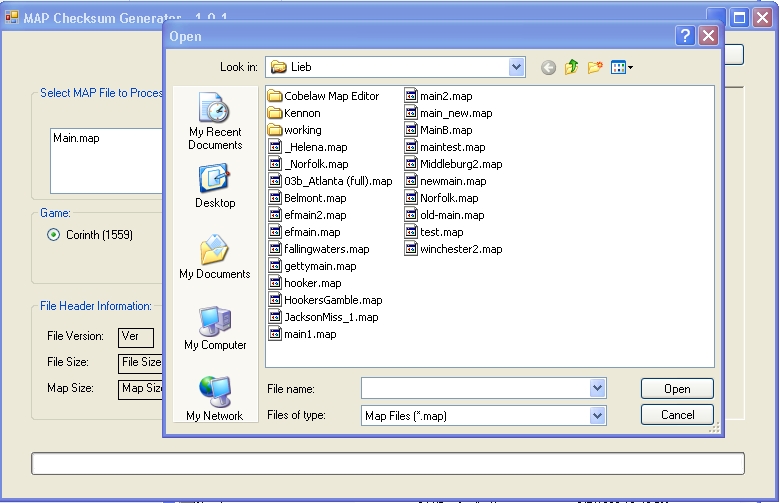
Task: Click the Open button
Action: tap(677, 389)
